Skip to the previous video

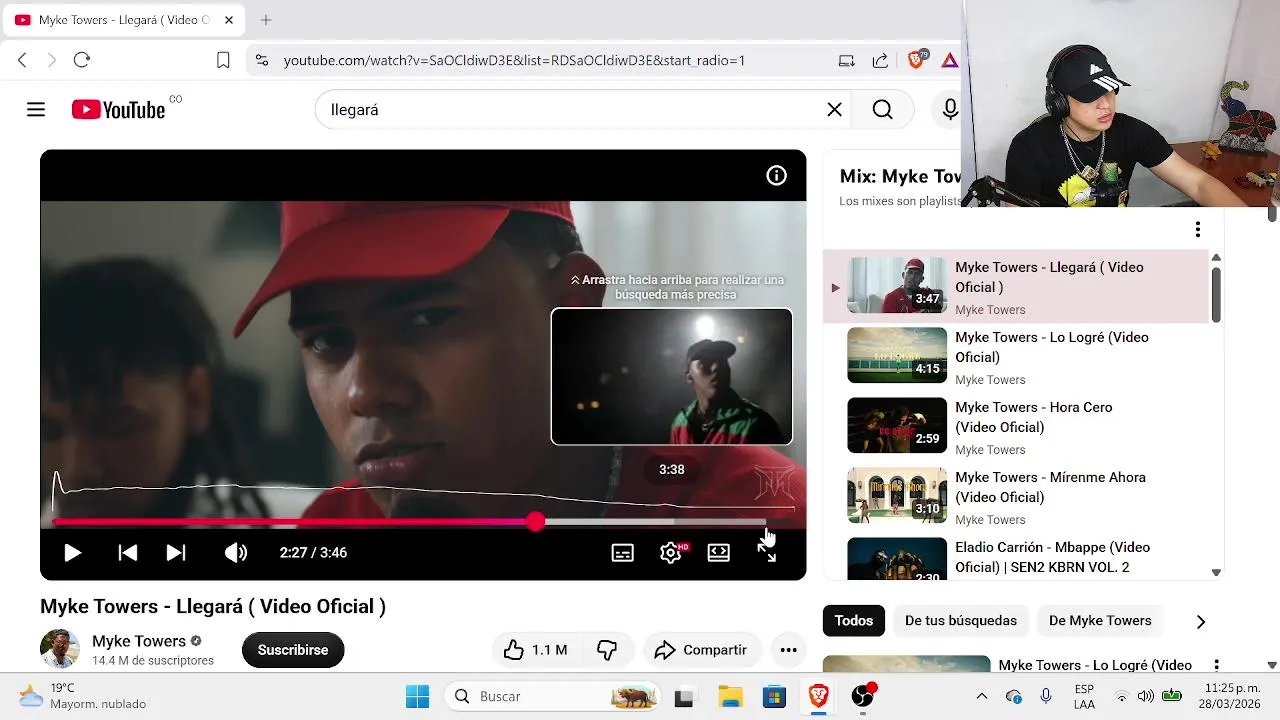(x=128, y=553)
